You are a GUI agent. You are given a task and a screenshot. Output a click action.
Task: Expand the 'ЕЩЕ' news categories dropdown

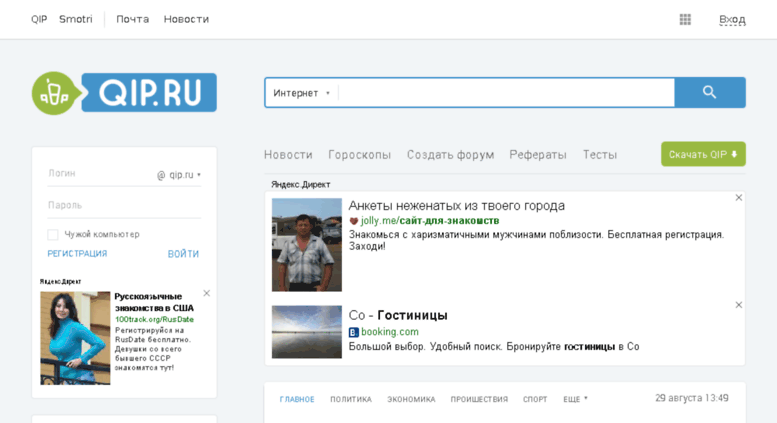575,399
